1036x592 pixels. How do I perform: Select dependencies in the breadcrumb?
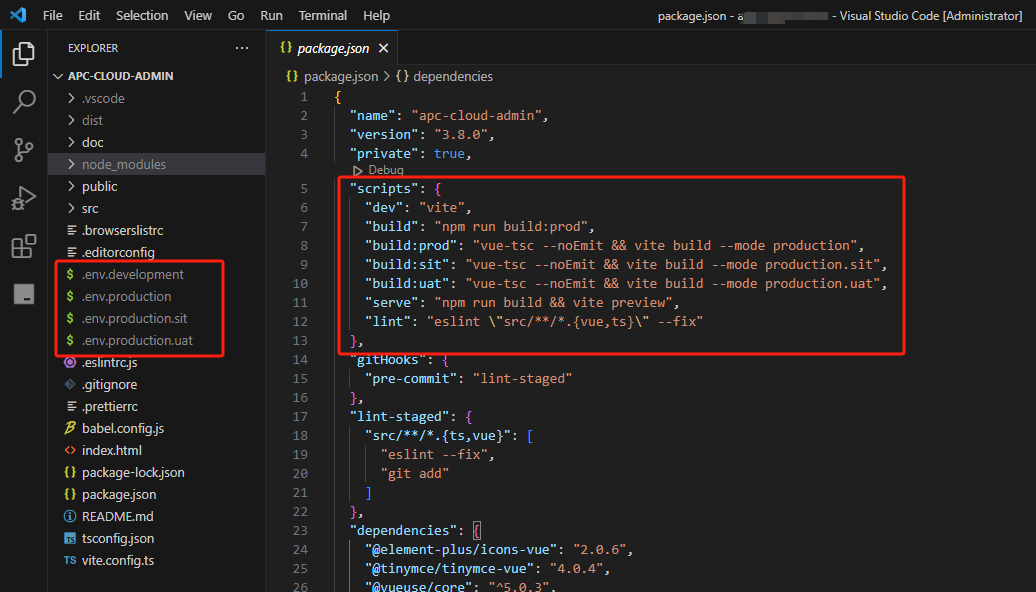click(x=452, y=76)
